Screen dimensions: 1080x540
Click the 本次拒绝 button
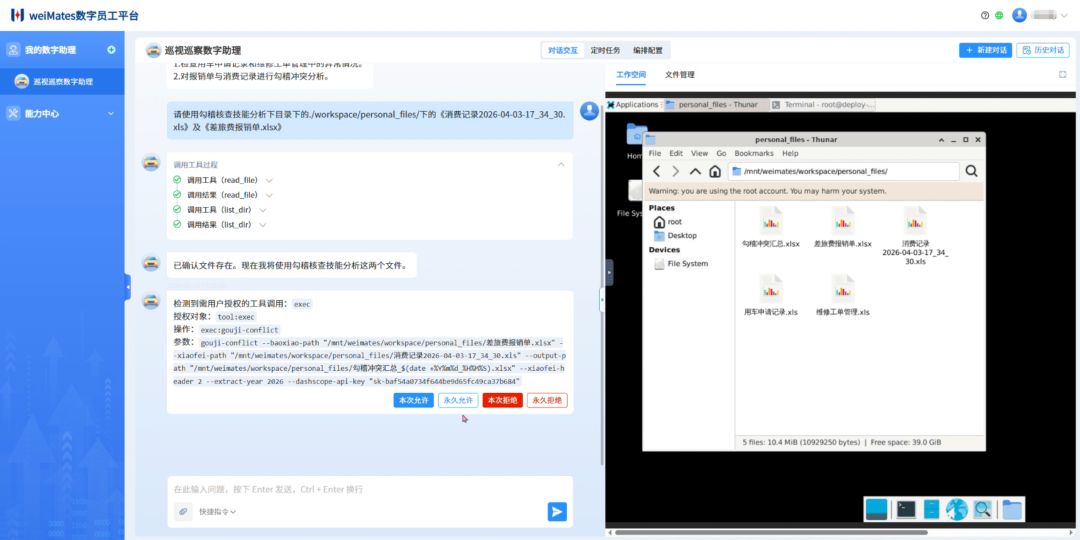coord(502,400)
